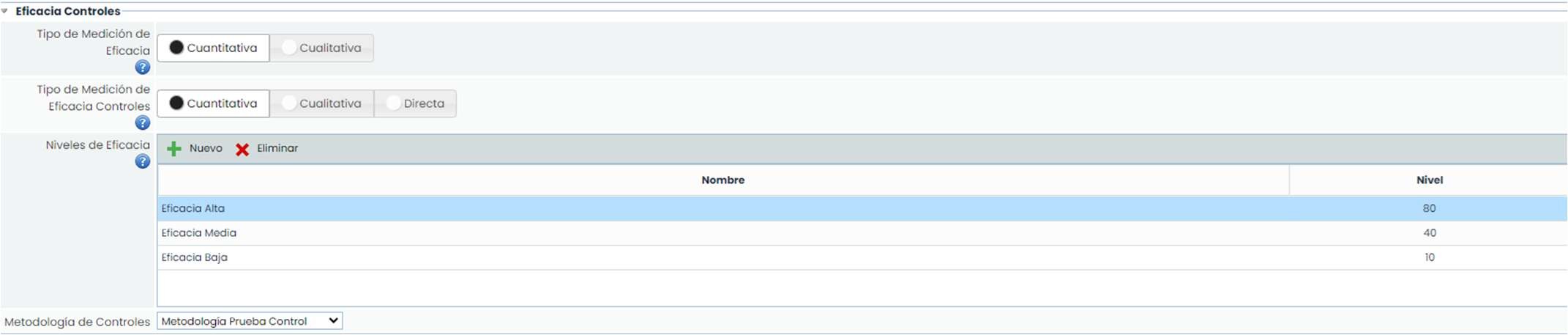This screenshot has width=1568, height=335.
Task: Sort table by Nombre column header
Action: click(x=723, y=180)
